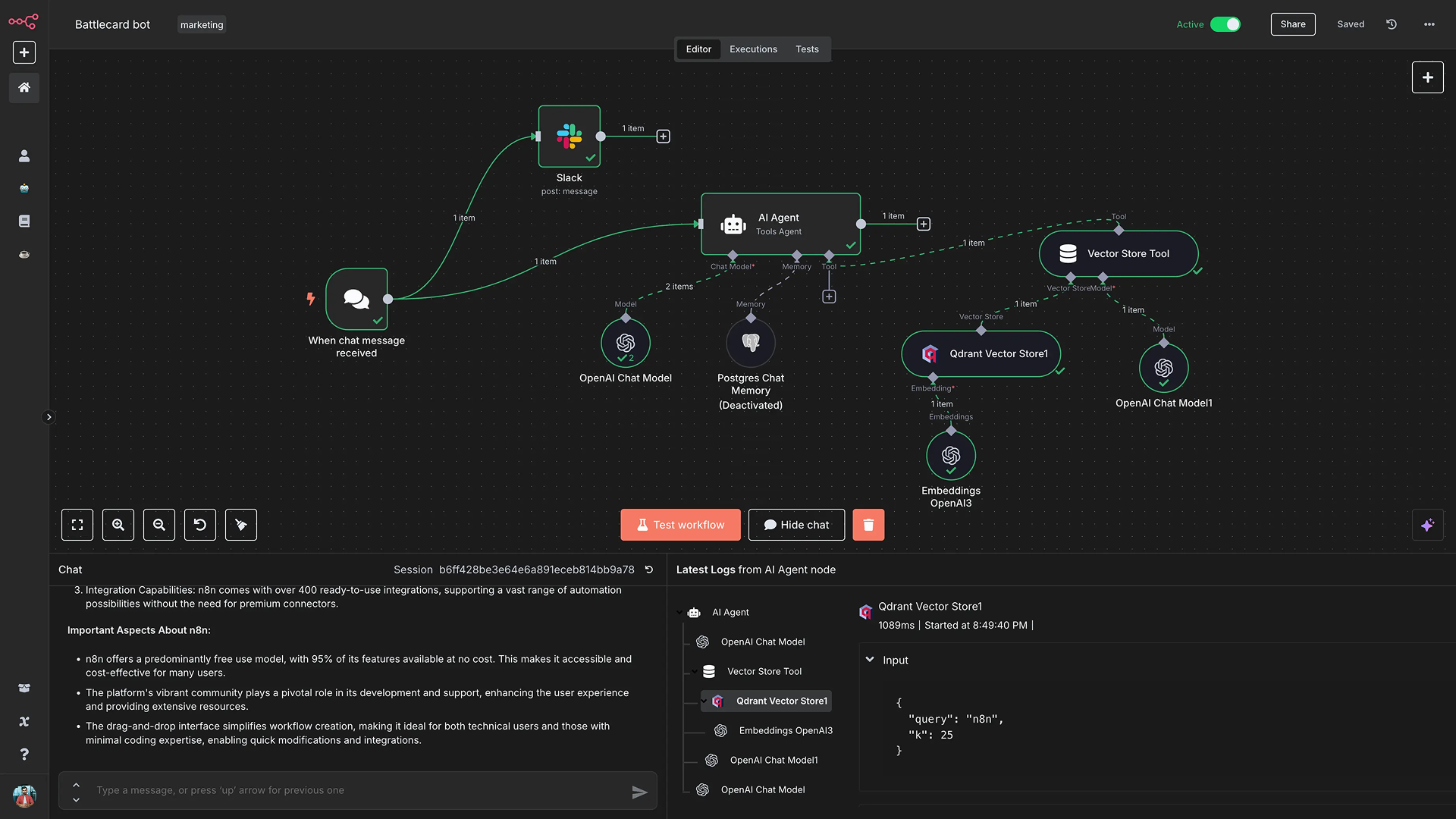
Task: Open workflow version history via the clock icon
Action: [x=1392, y=24]
